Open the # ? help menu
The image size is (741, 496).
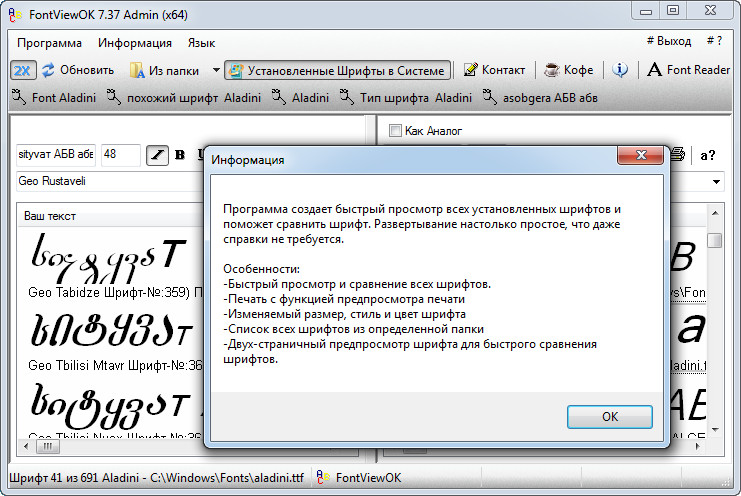tap(714, 41)
